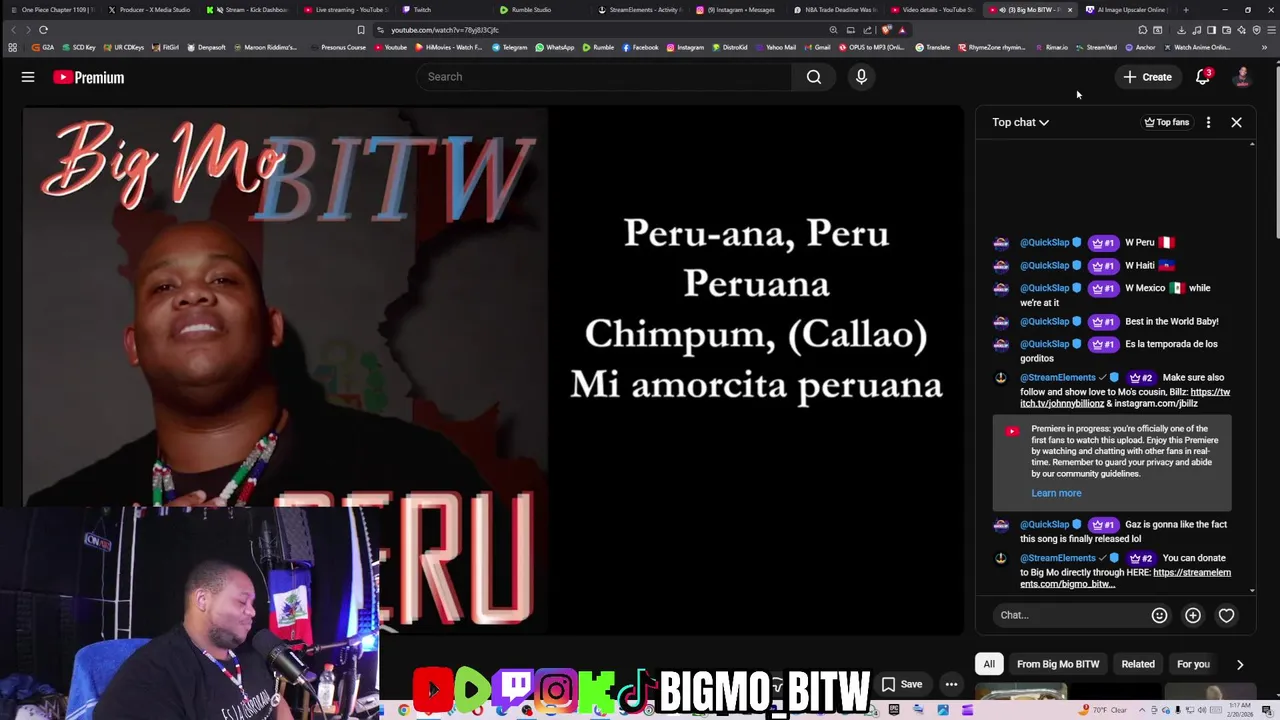The width and height of the screenshot is (1280, 720).
Task: Close the live chat panel
Action: (x=1236, y=122)
